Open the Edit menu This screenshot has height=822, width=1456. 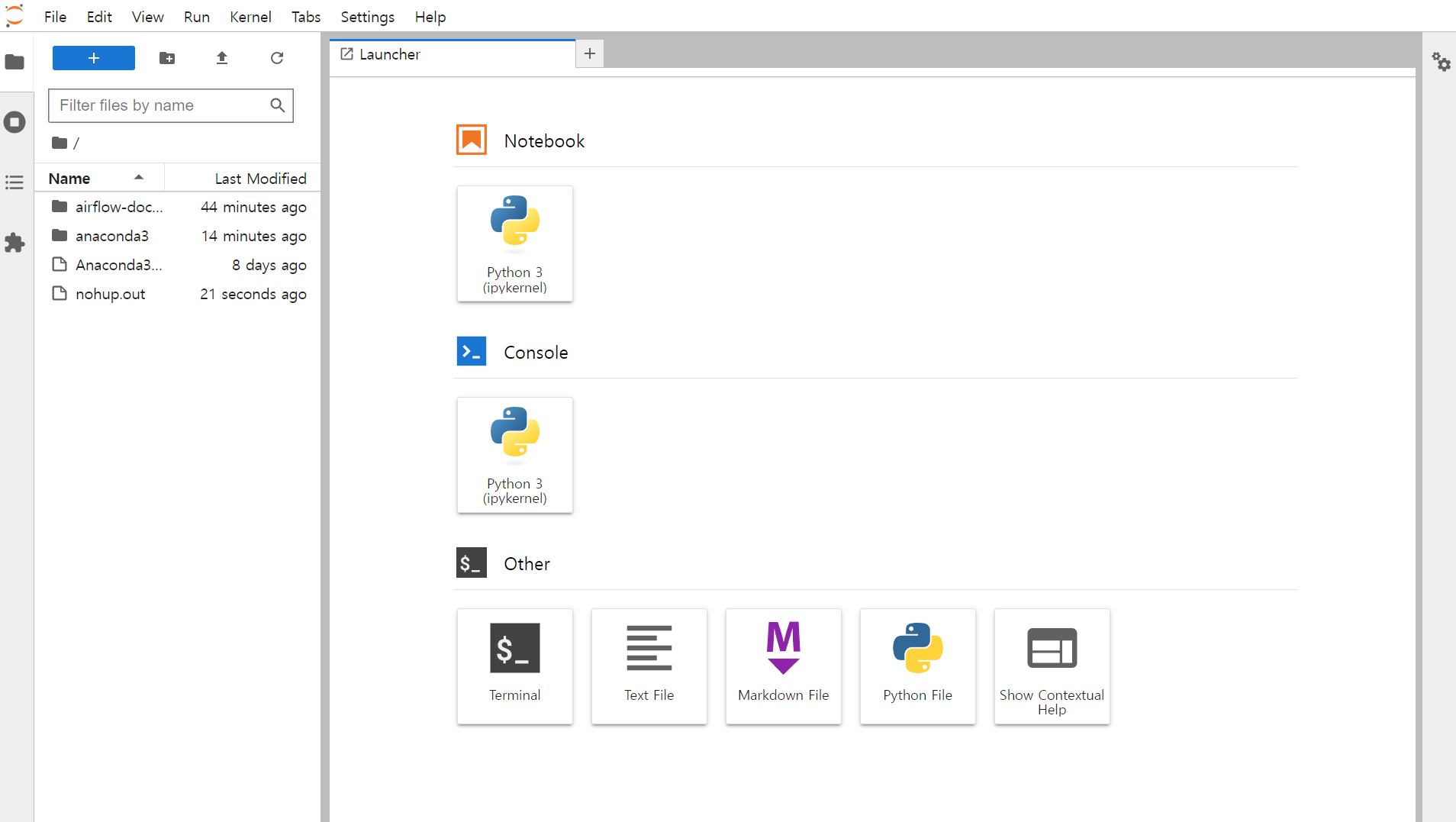pos(99,17)
